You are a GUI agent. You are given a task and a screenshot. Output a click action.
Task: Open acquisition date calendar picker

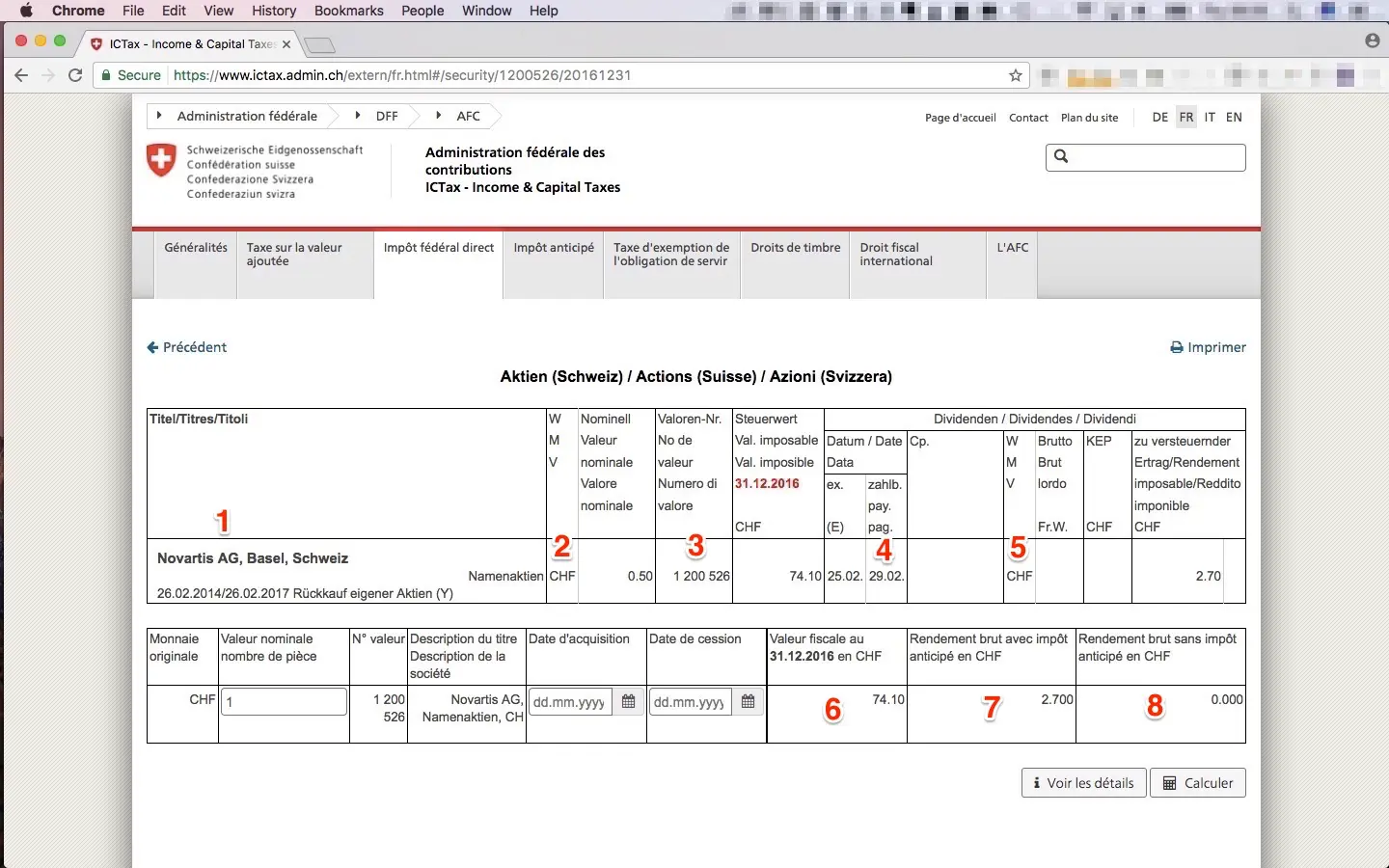click(628, 702)
